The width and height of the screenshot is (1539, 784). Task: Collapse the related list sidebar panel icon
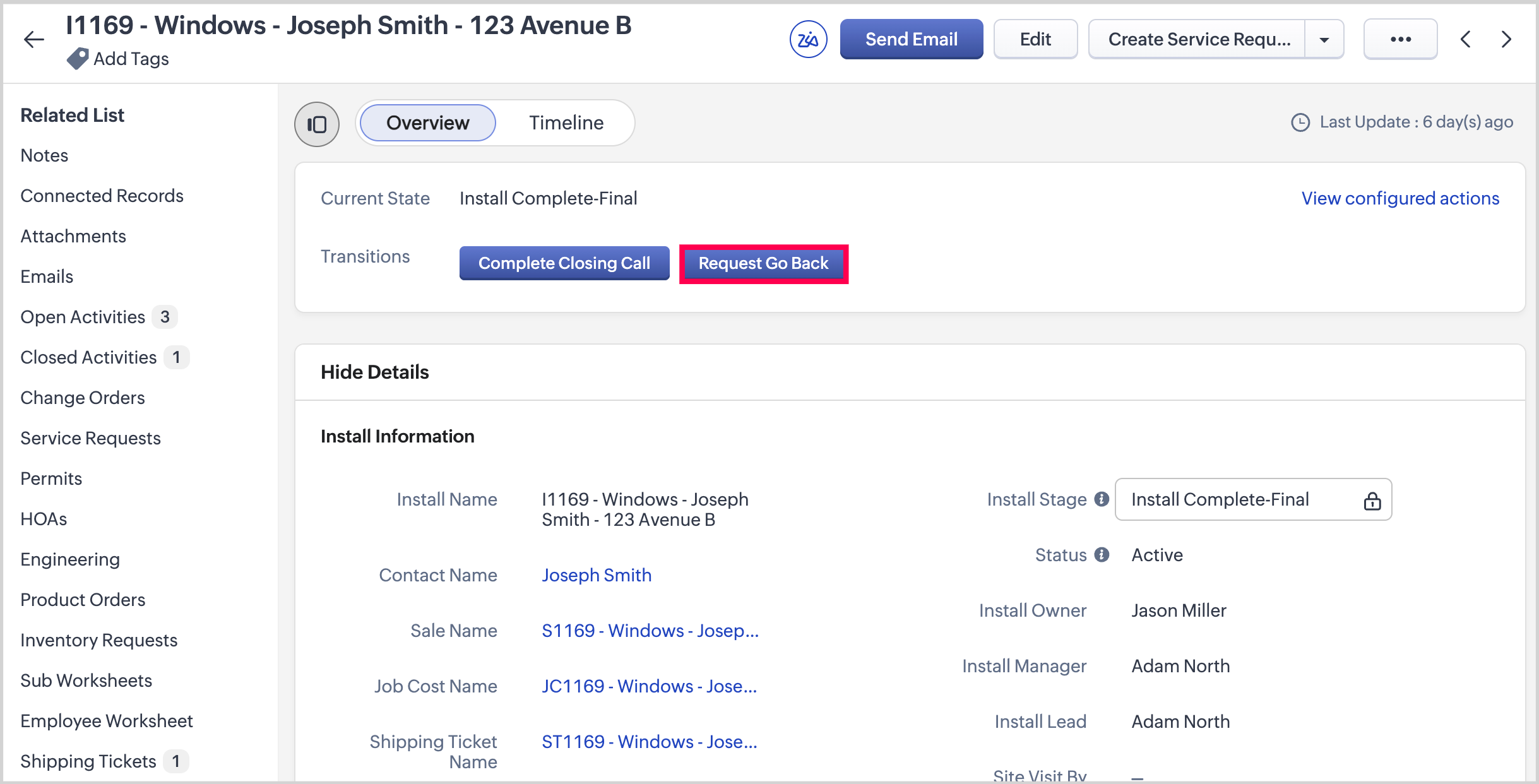[317, 124]
